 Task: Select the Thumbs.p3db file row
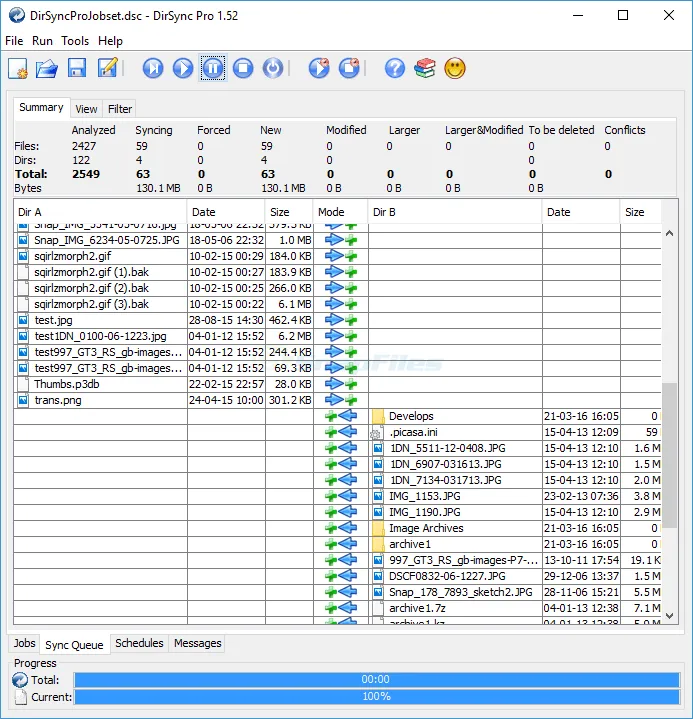(x=337, y=384)
